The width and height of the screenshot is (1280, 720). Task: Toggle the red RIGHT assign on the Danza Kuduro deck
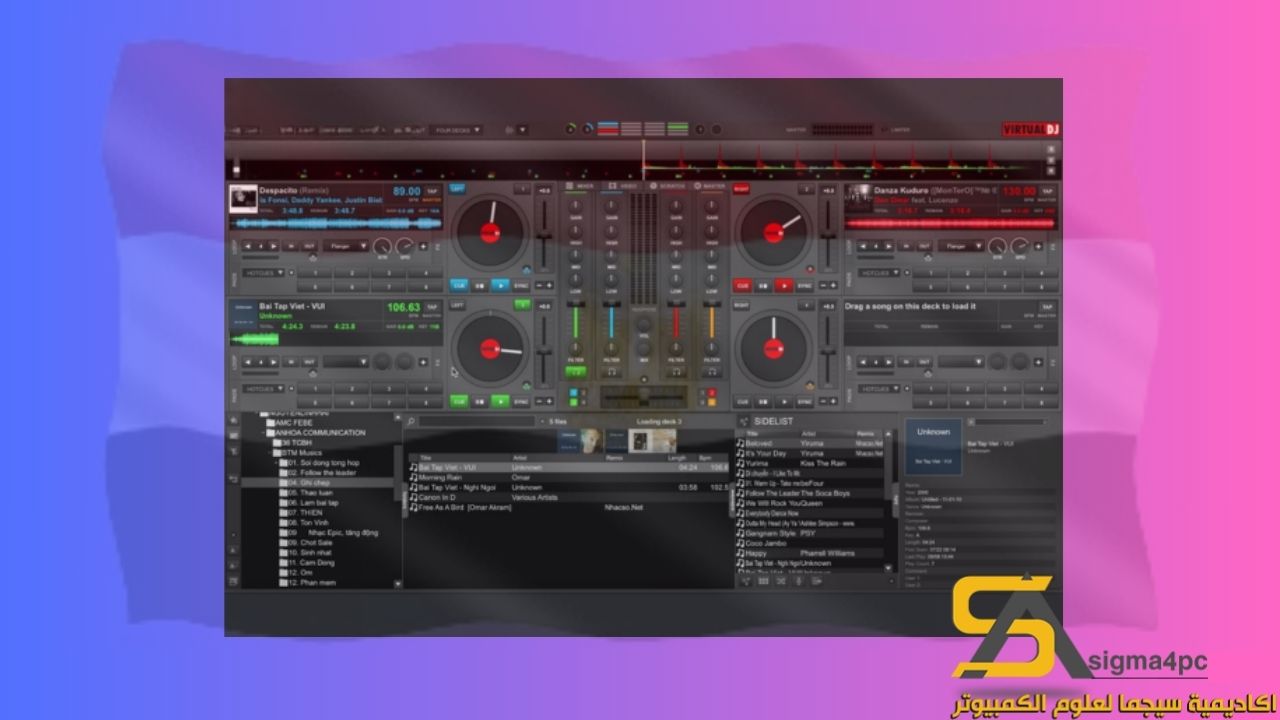(741, 188)
